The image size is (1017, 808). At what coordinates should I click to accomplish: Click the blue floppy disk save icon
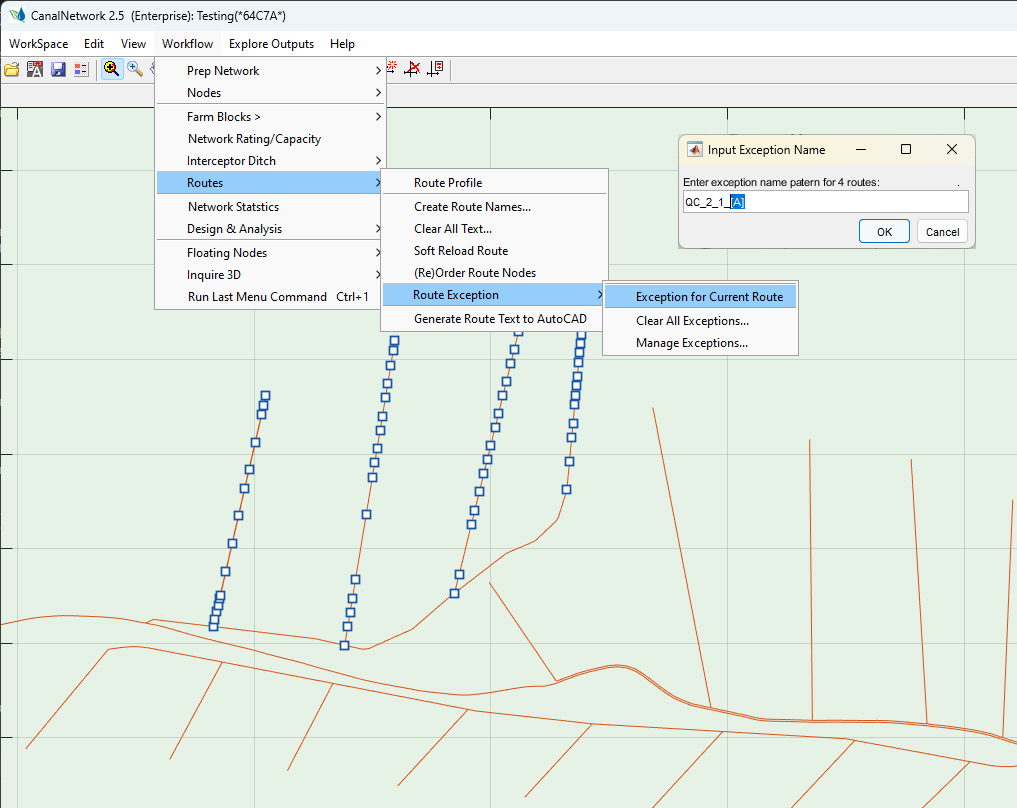[x=58, y=69]
